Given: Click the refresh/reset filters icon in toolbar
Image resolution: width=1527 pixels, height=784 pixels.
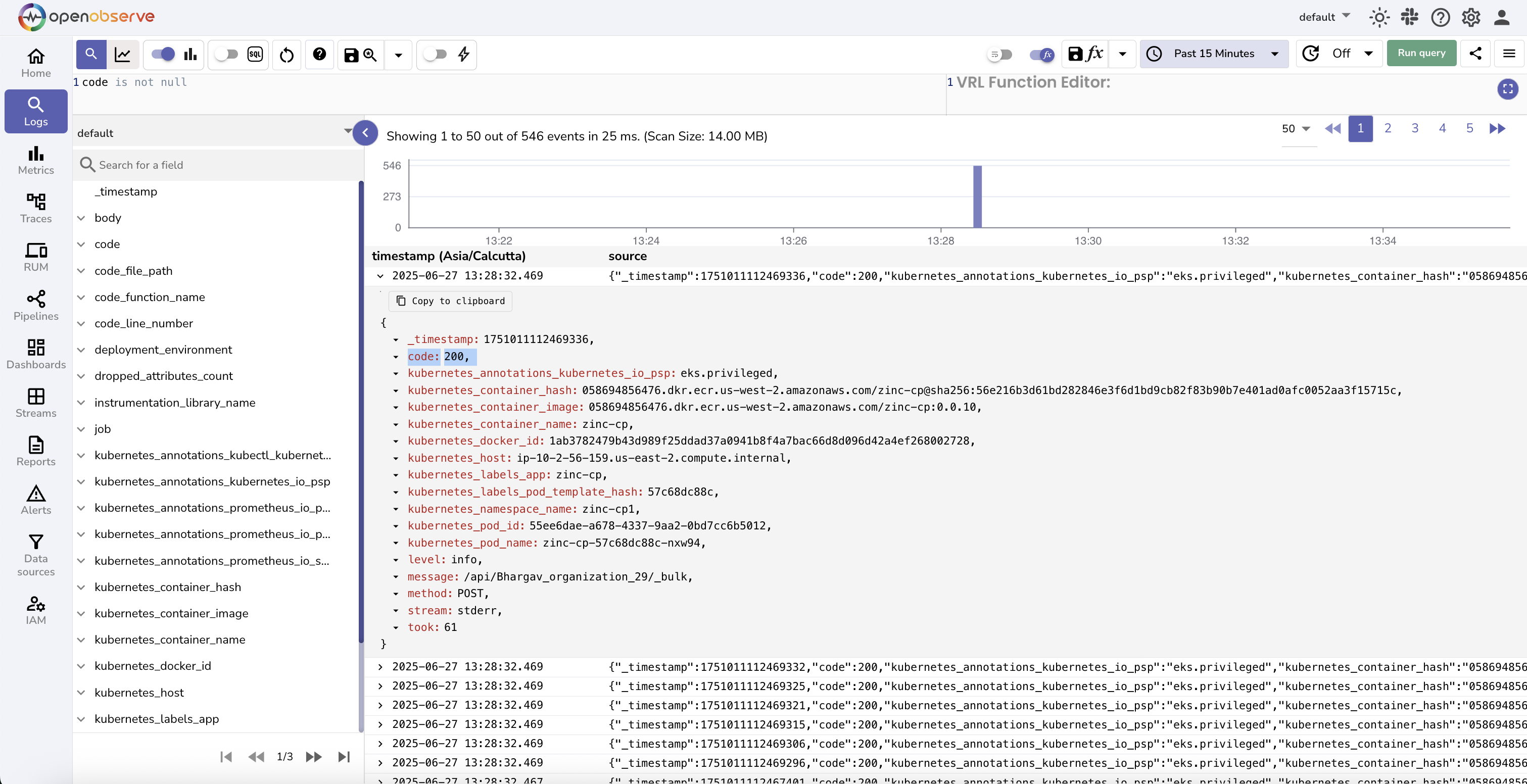Looking at the screenshot, I should pos(287,55).
